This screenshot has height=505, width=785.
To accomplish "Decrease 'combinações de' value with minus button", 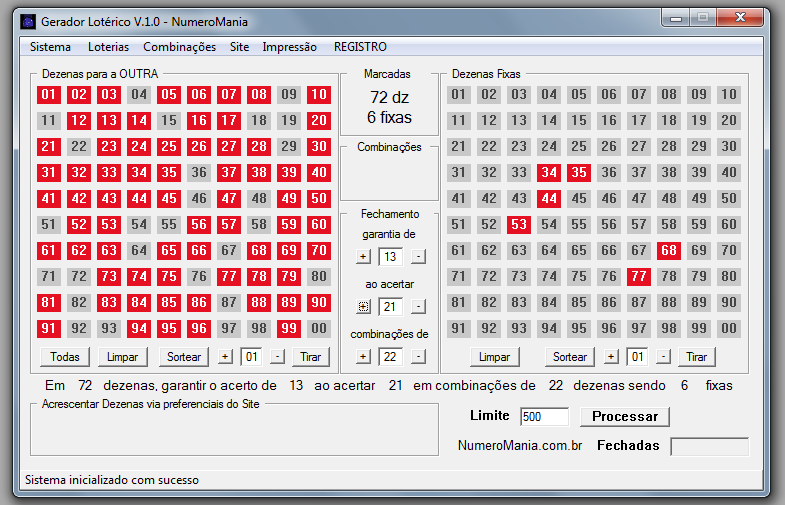I will 418,356.
